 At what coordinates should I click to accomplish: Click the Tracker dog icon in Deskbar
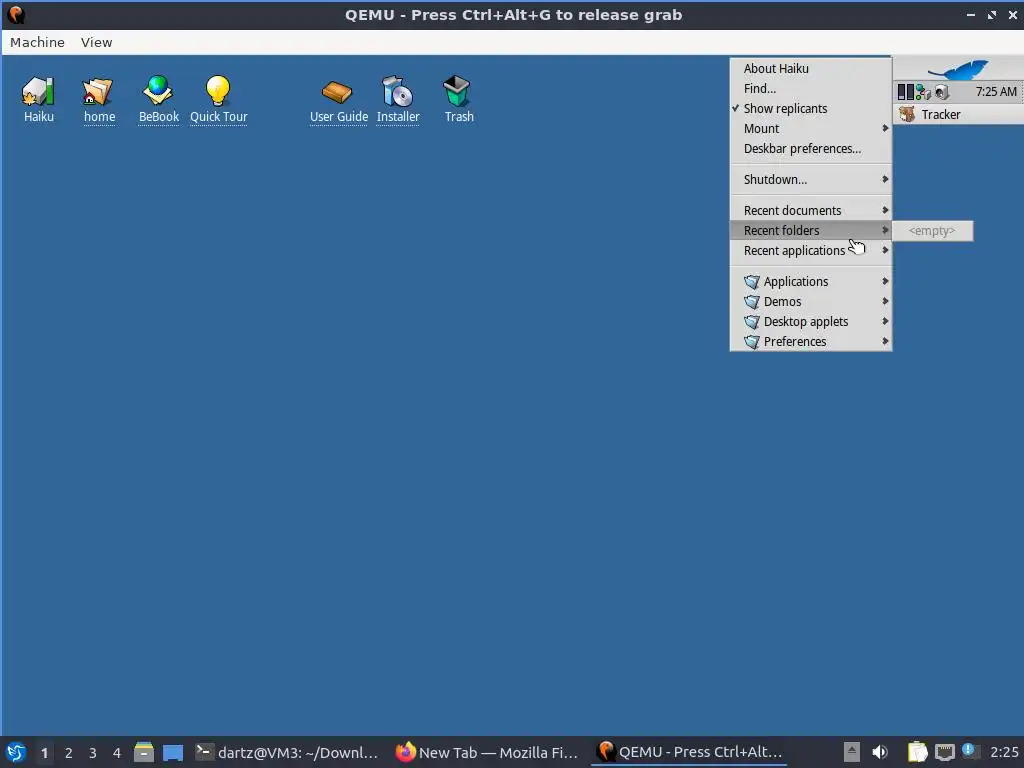tap(907, 114)
